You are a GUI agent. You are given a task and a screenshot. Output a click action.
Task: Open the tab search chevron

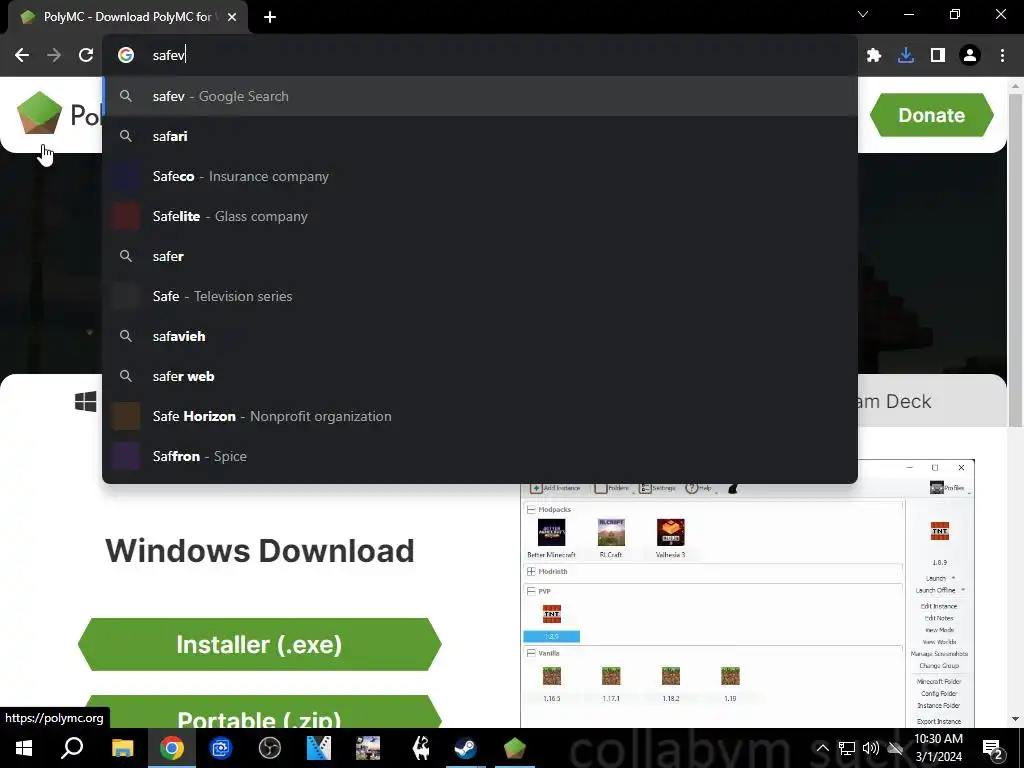pyautogui.click(x=863, y=14)
